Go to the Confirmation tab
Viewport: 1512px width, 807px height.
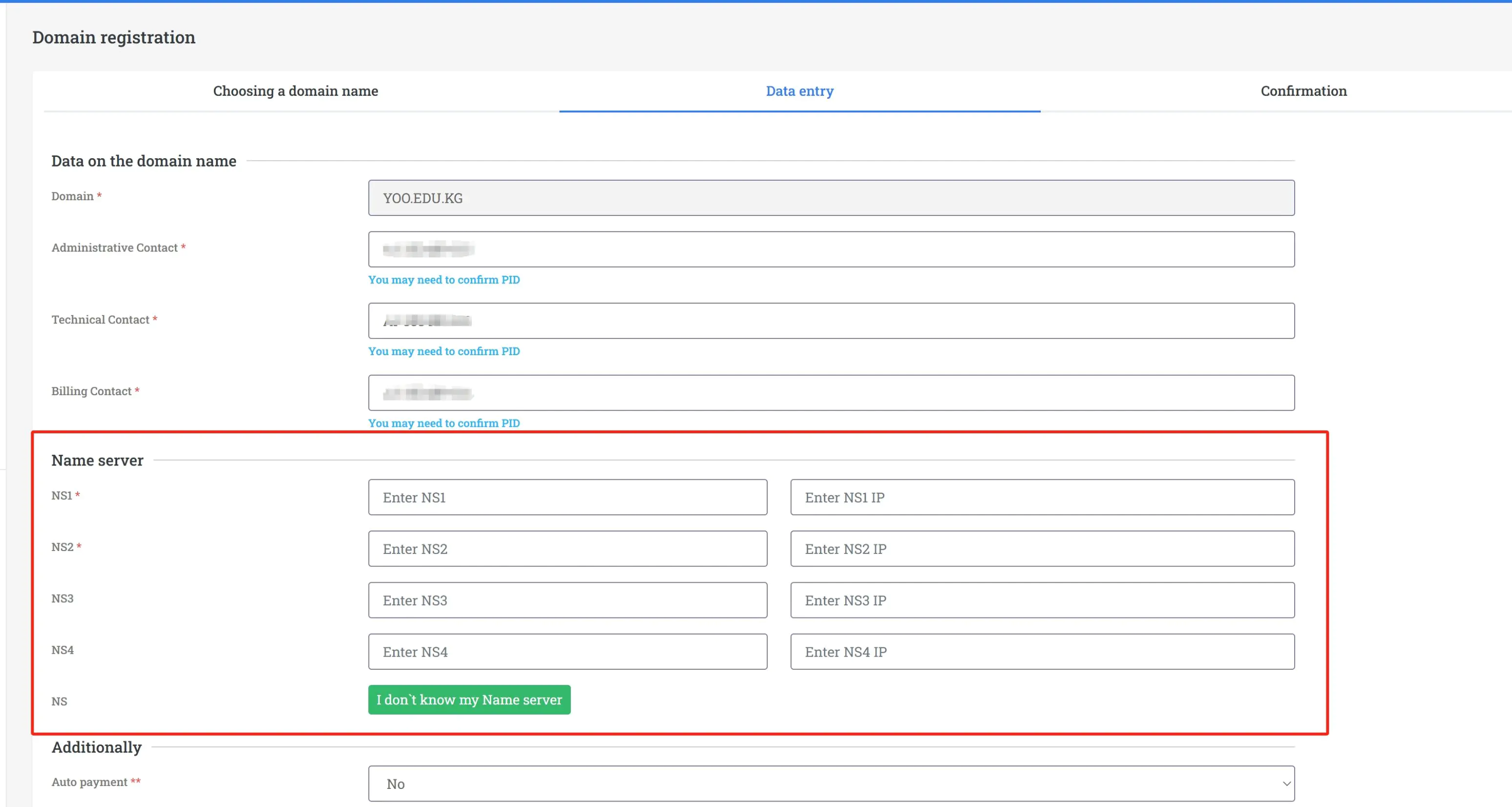click(1303, 91)
